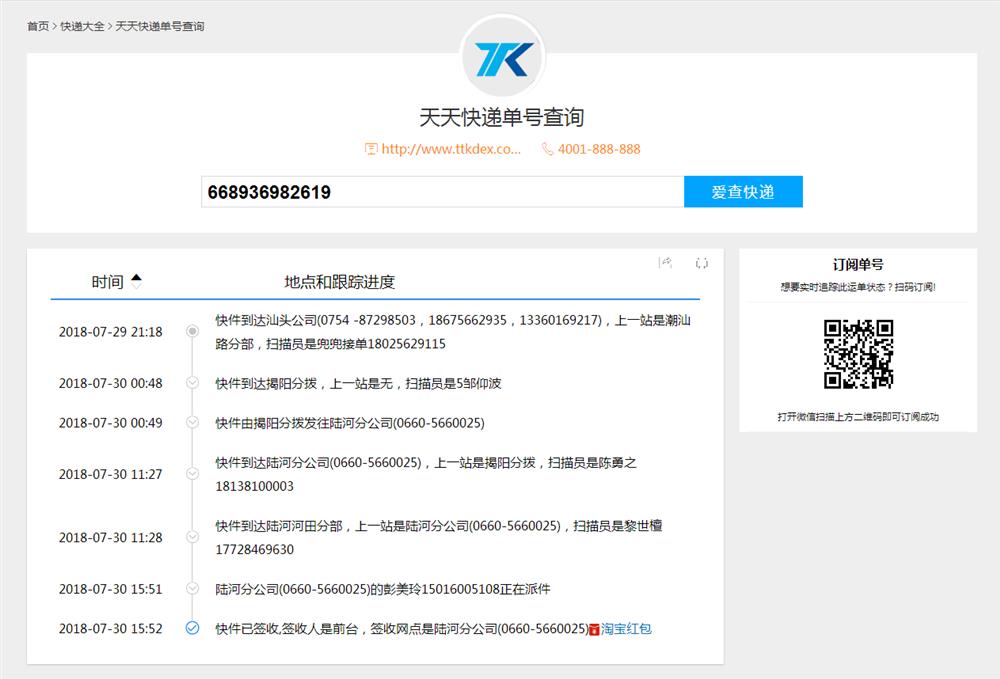Image resolution: width=1000 pixels, height=679 pixels.
Task: Click the timeline node for 2018-07-30 00:49
Action: [x=192, y=422]
